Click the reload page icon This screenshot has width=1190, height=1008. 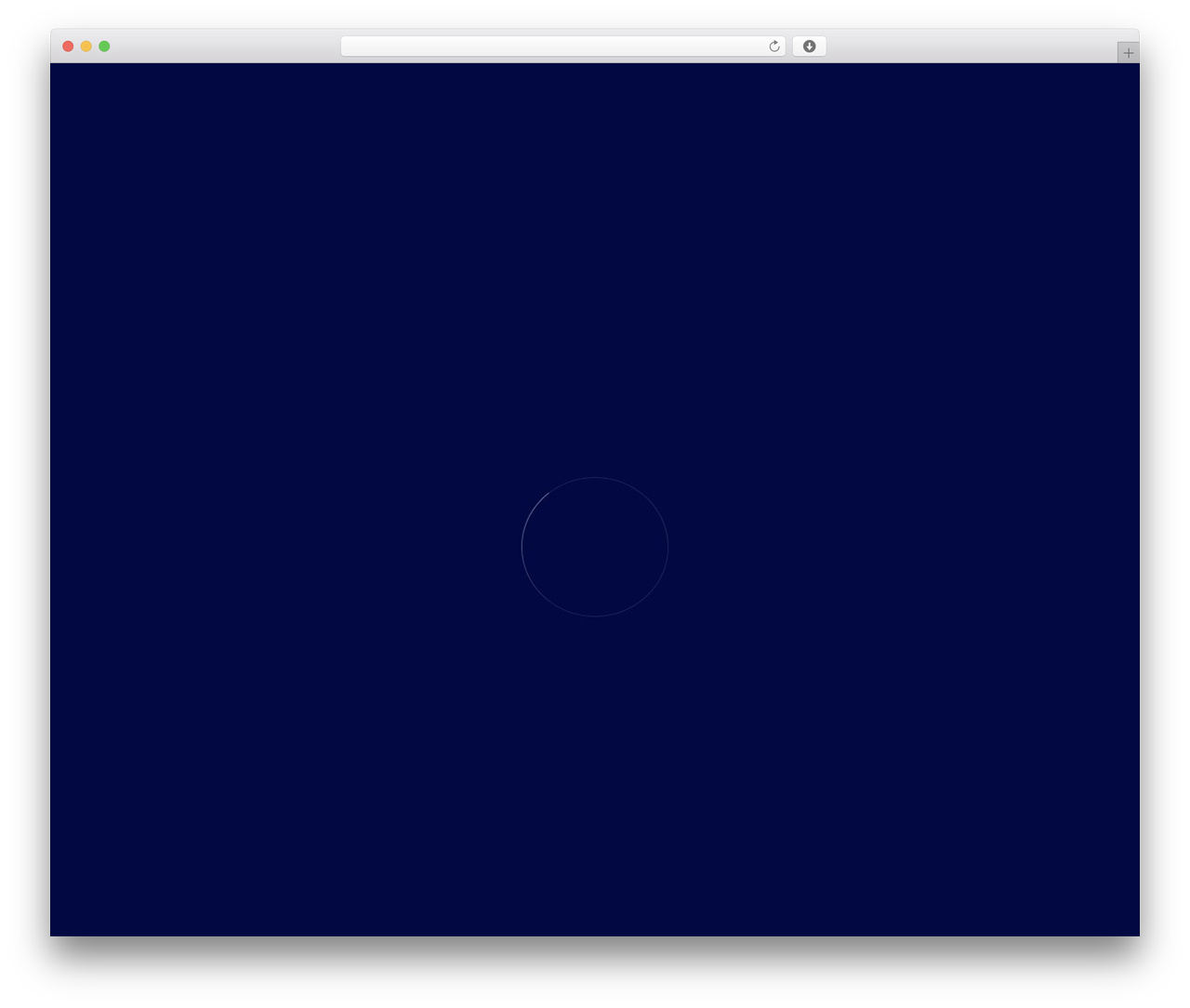click(773, 46)
